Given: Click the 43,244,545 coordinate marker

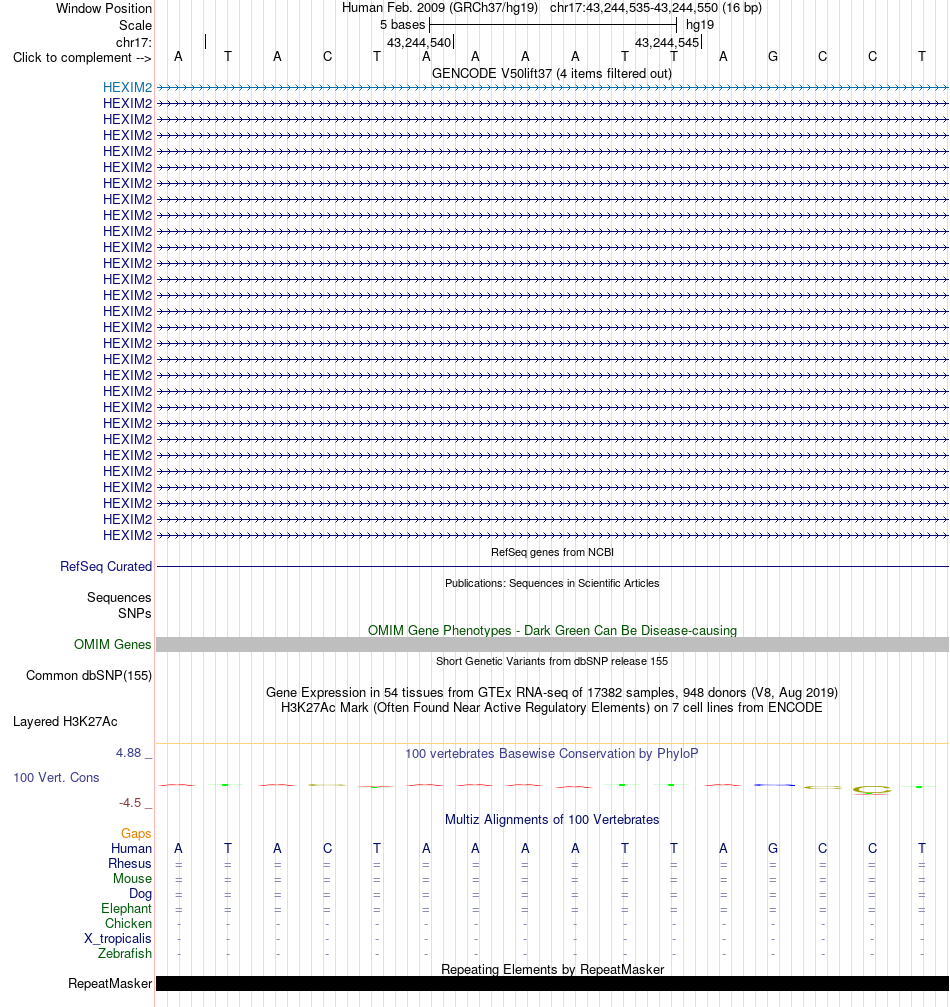Looking at the screenshot, I should tap(667, 42).
